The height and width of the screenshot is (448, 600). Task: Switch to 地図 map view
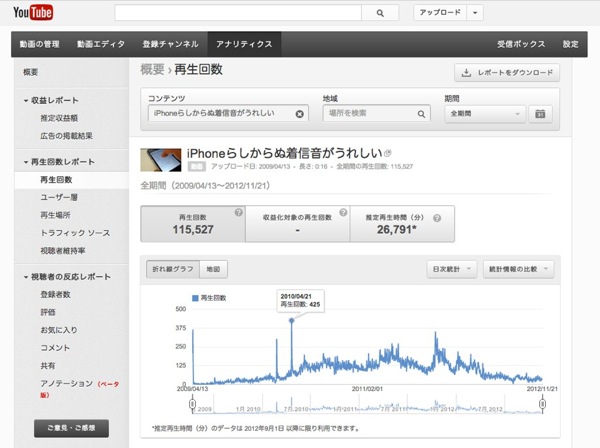click(214, 269)
